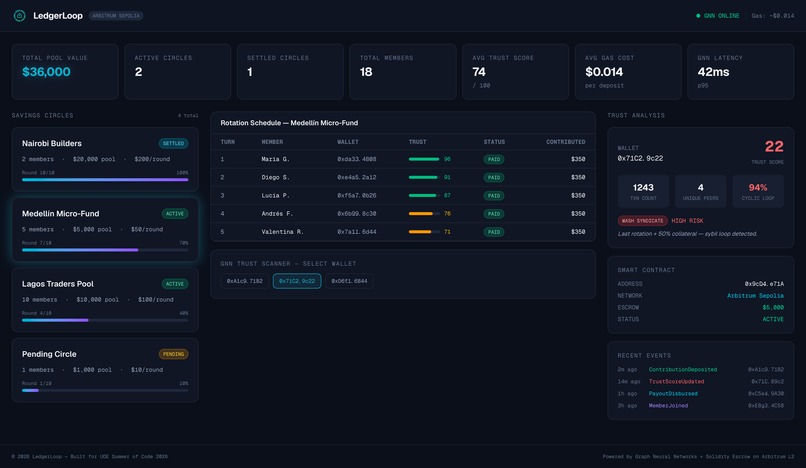Click the wallet address in Trust Analysis
Image resolution: width=806 pixels, height=468 pixels.
click(x=640, y=158)
